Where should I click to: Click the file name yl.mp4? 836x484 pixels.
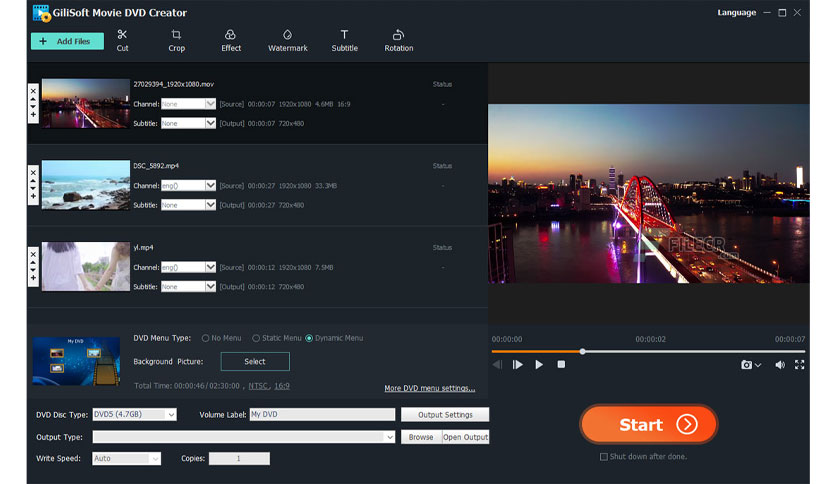[x=143, y=247]
